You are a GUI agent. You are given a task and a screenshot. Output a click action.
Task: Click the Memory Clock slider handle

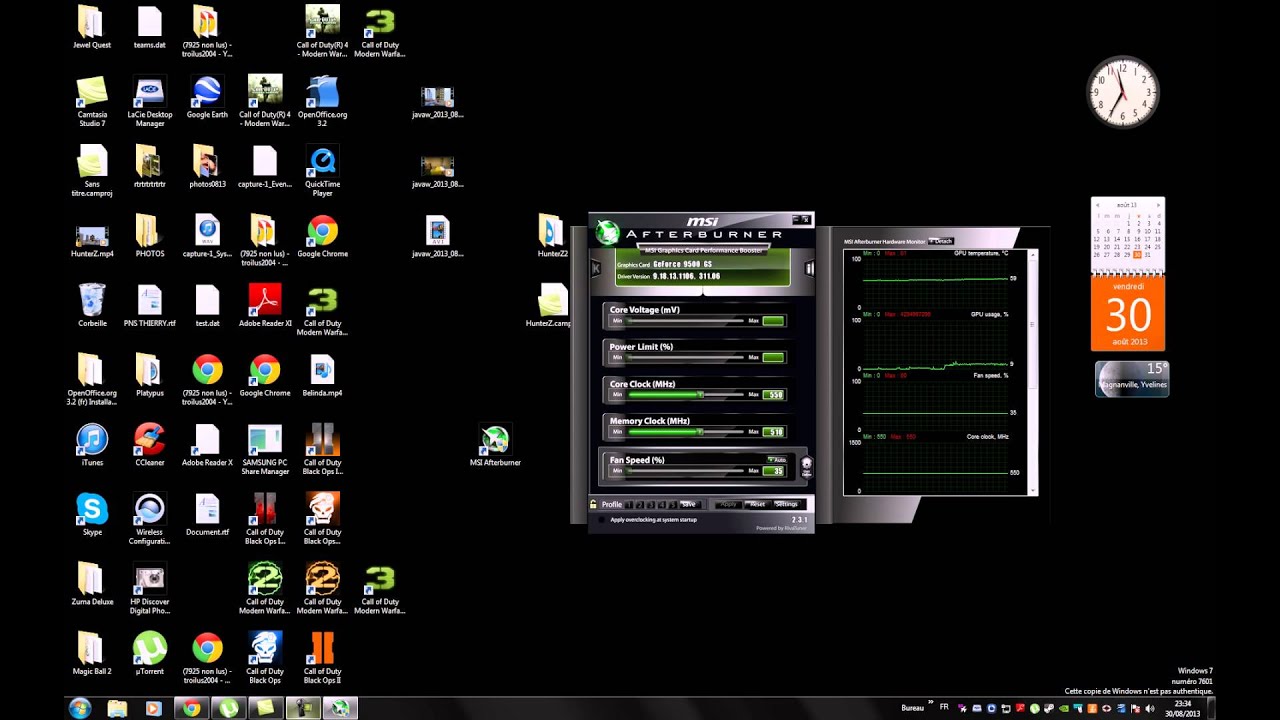[698, 432]
